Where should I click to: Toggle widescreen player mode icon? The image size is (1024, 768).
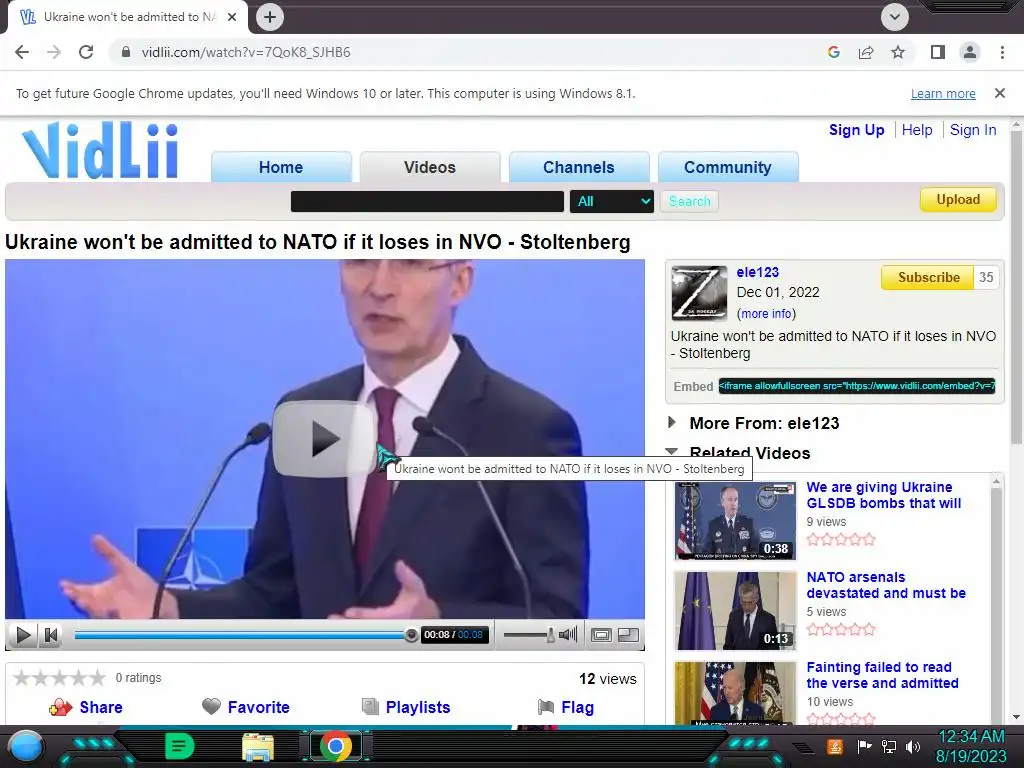click(x=601, y=635)
